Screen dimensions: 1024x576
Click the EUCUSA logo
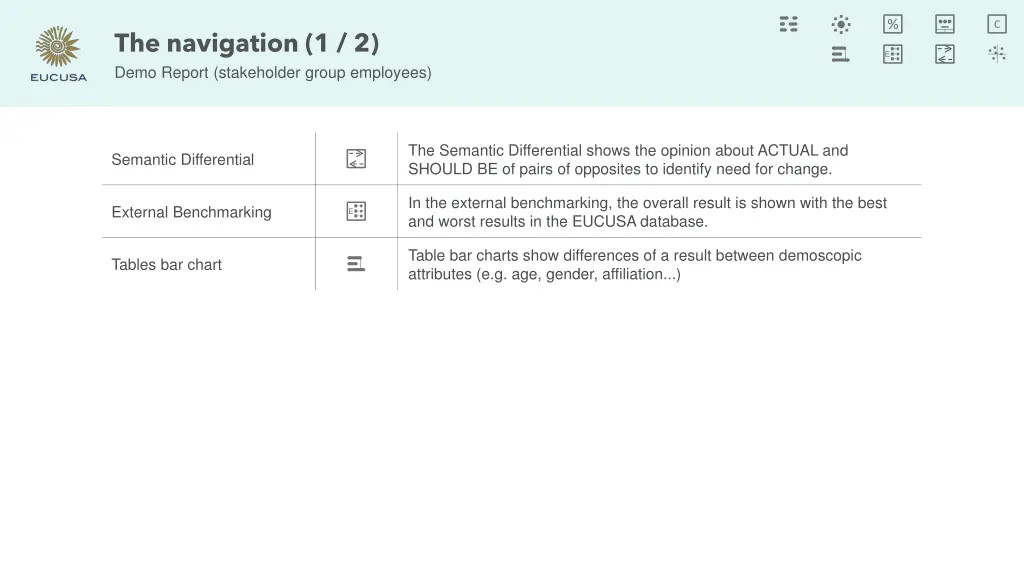[59, 54]
